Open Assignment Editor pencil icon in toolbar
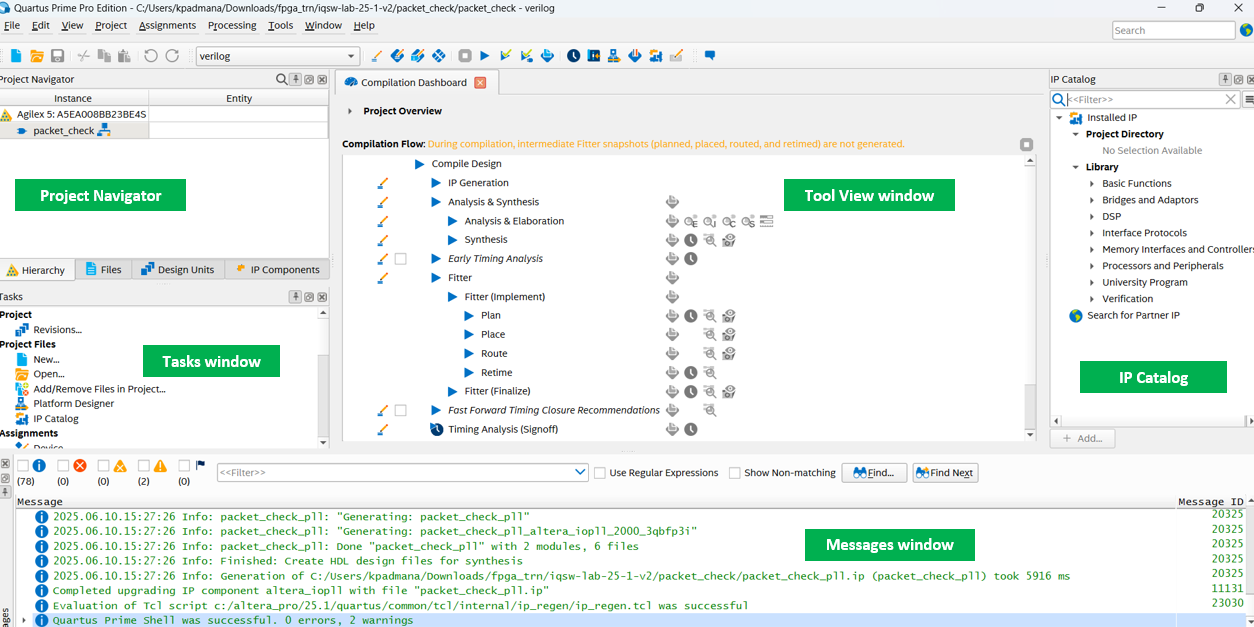 click(376, 56)
